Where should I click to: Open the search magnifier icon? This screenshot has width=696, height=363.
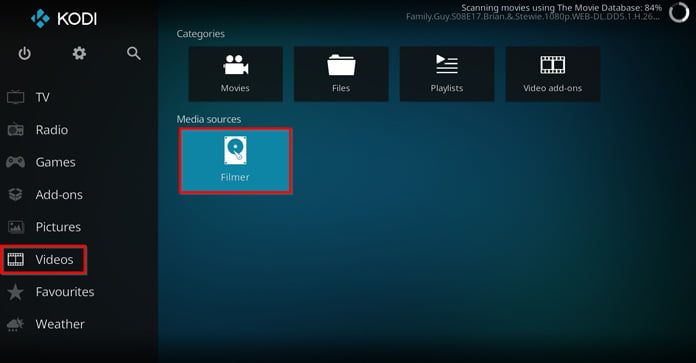(x=134, y=54)
